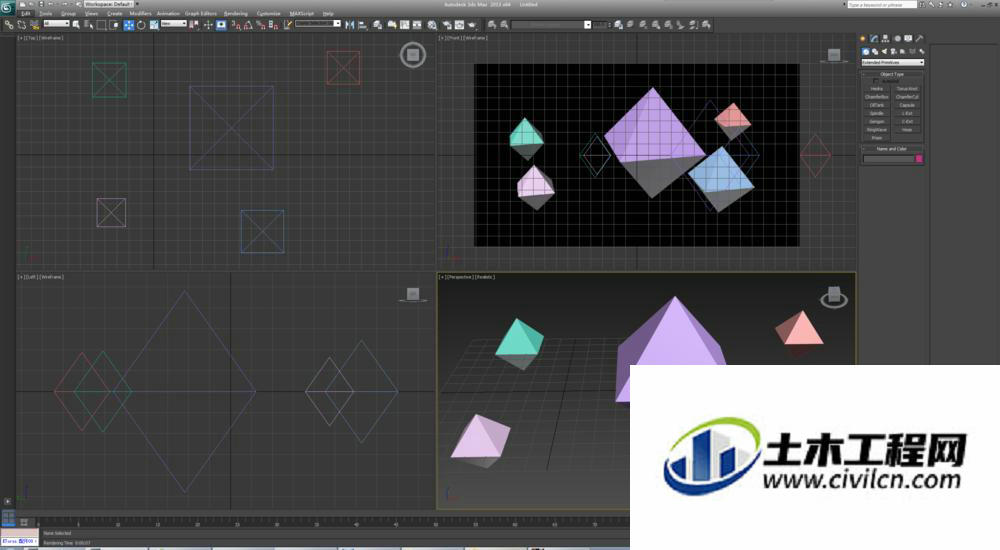The image size is (1000, 550).
Task: Select Cameras category in Create panel
Action: pyautogui.click(x=893, y=51)
